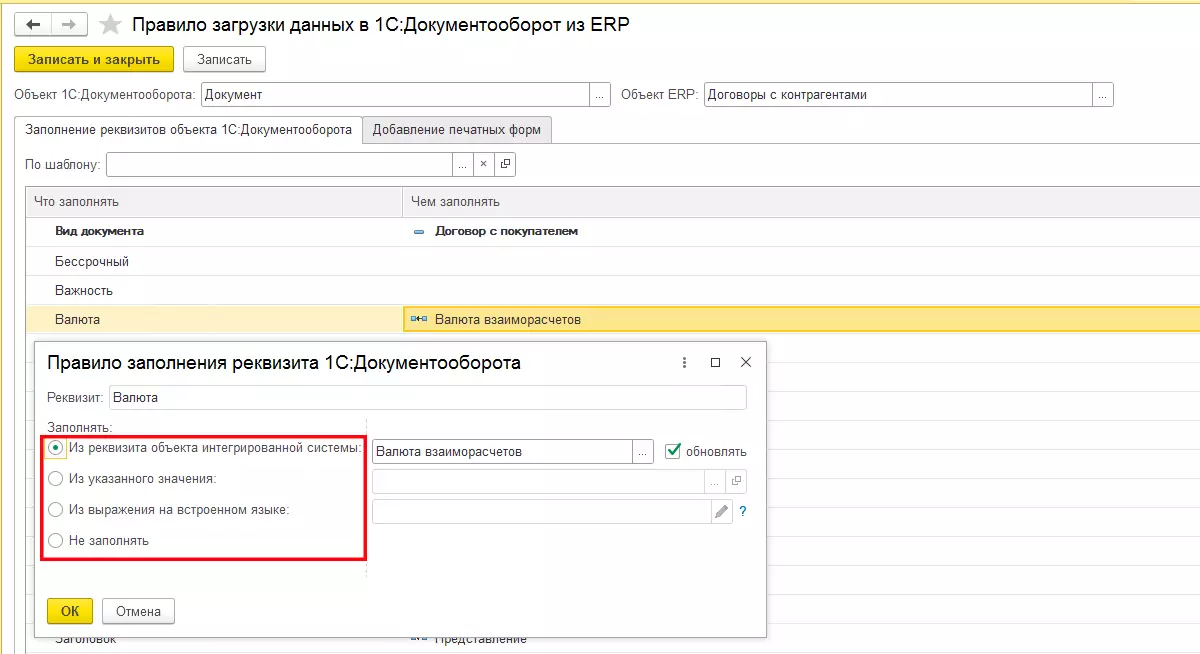Click 'Валюта взаиморасчетов' cell in table
Viewport: 1200px width, 654px height.
click(800, 319)
